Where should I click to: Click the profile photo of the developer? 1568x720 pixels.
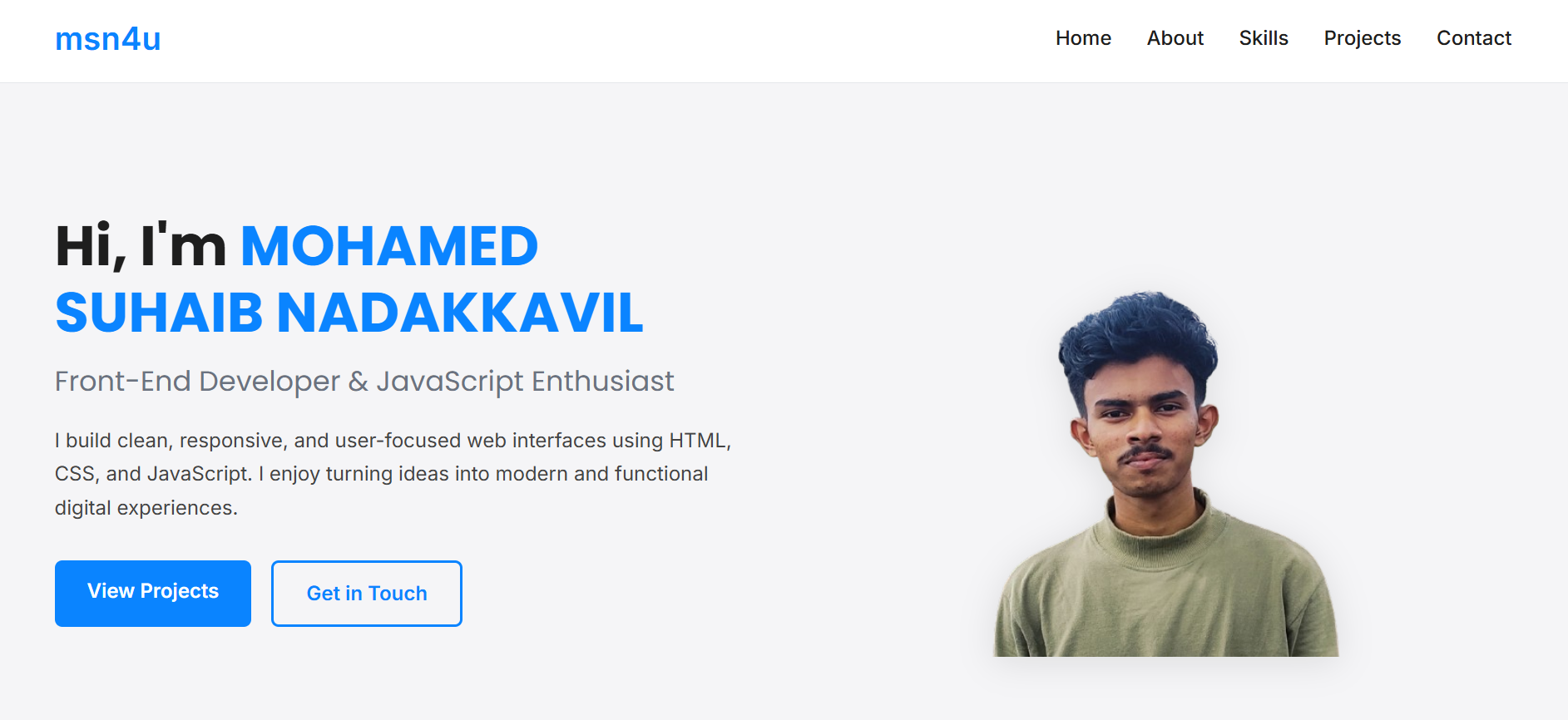1165,473
